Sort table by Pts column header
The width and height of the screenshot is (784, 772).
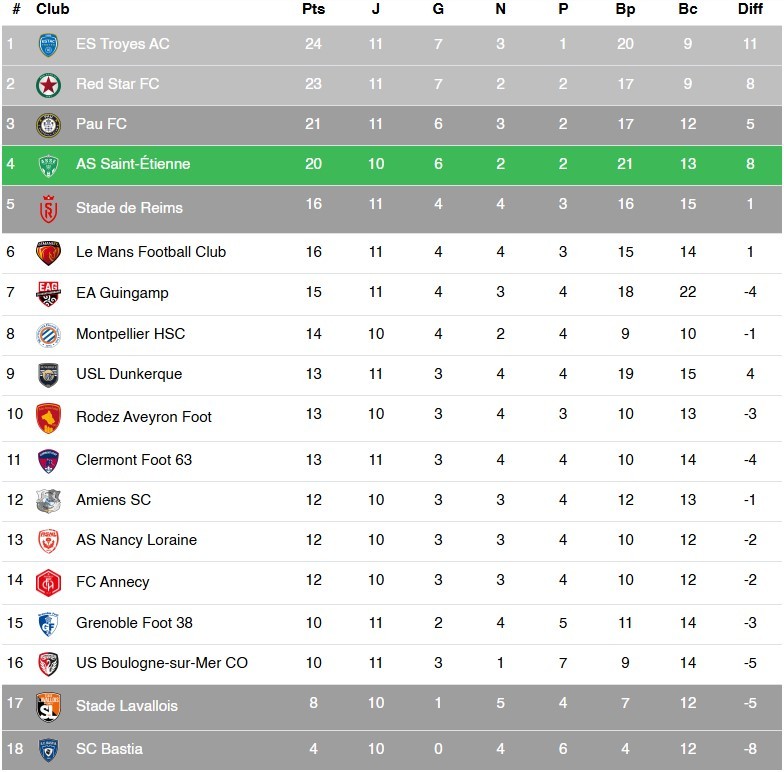point(313,9)
